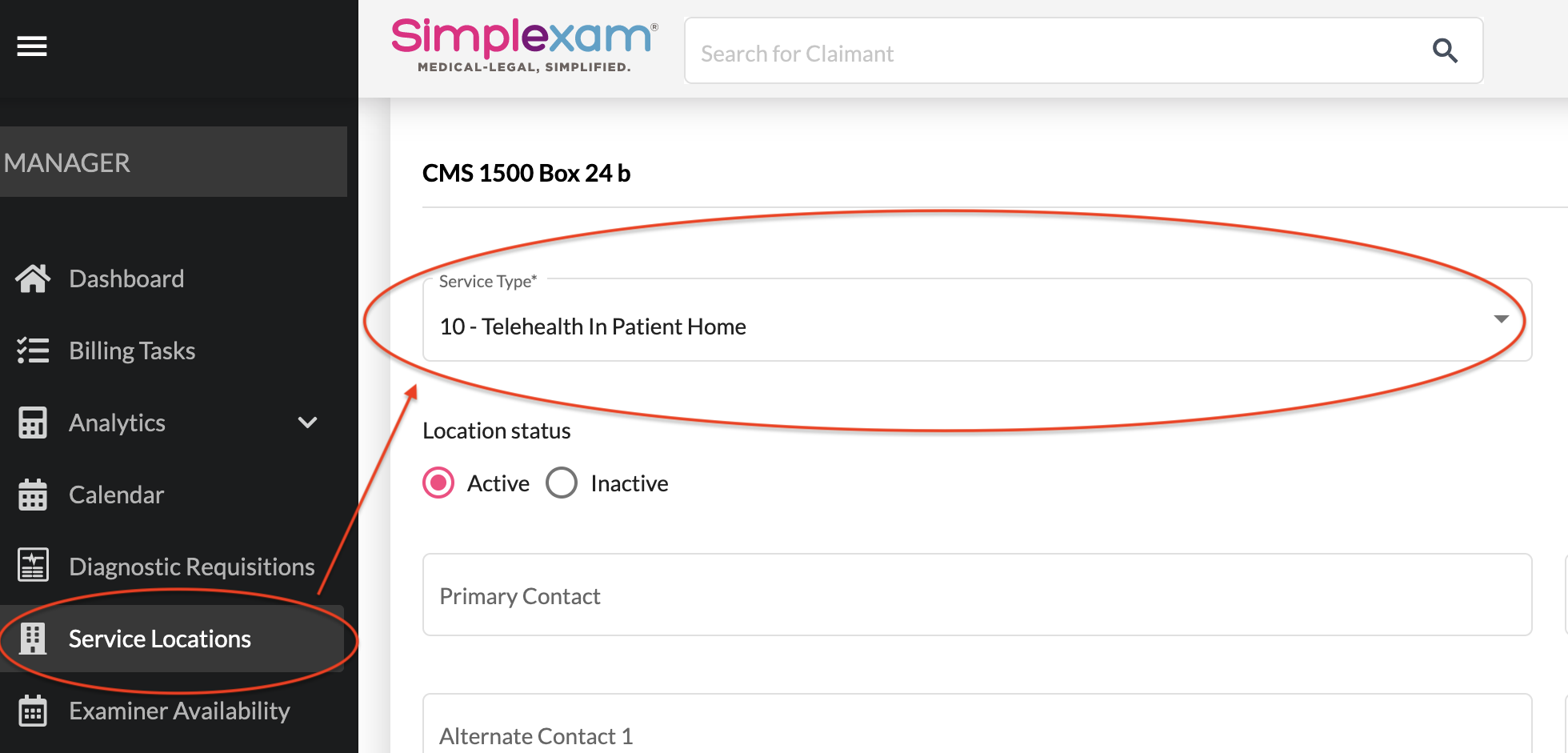Toggle location status away from Active
This screenshot has width=1568, height=753.
tap(562, 482)
